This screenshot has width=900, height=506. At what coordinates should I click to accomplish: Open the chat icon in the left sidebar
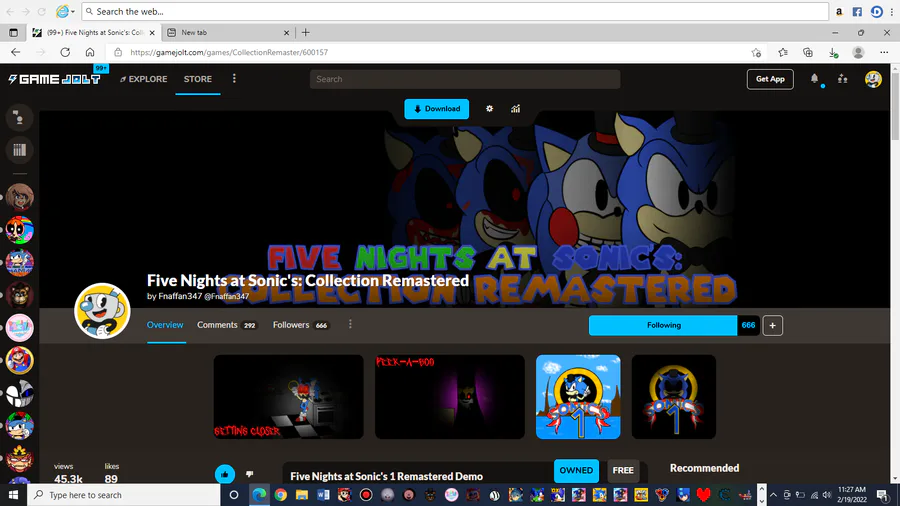pyautogui.click(x=20, y=118)
